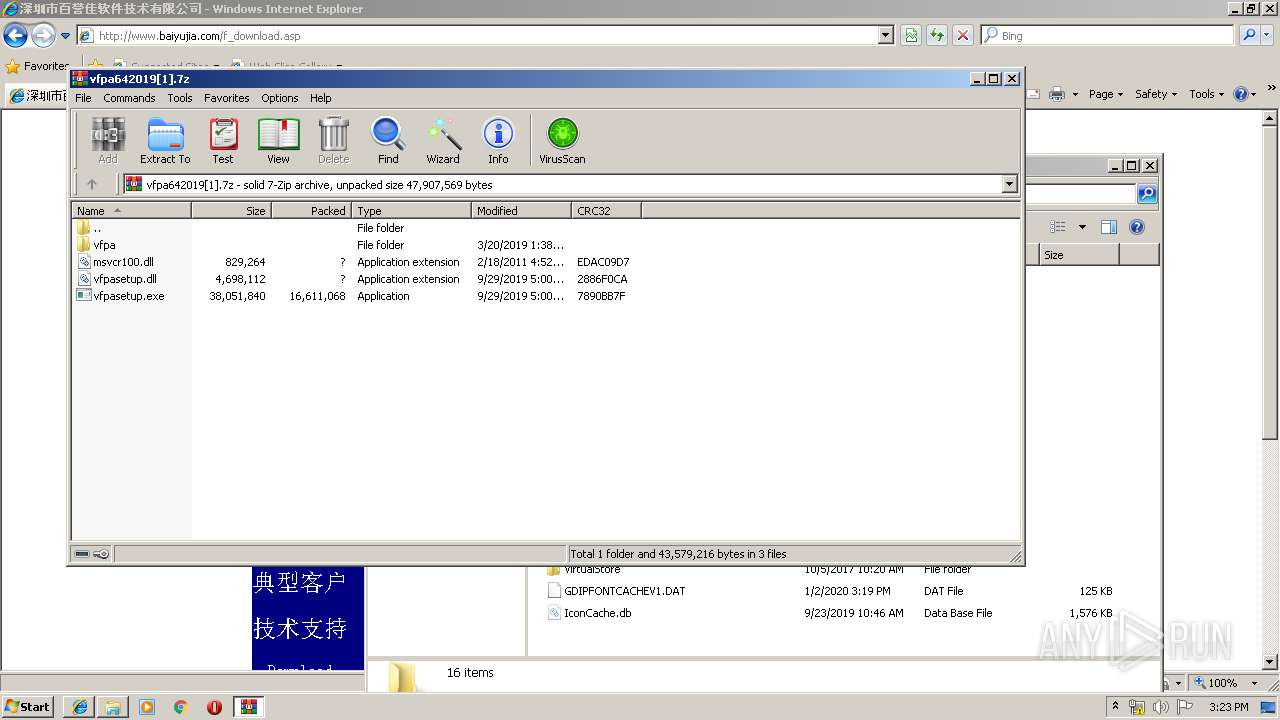Expand the archive path dropdown
Viewport: 1280px width, 720px height.
tap(1009, 184)
